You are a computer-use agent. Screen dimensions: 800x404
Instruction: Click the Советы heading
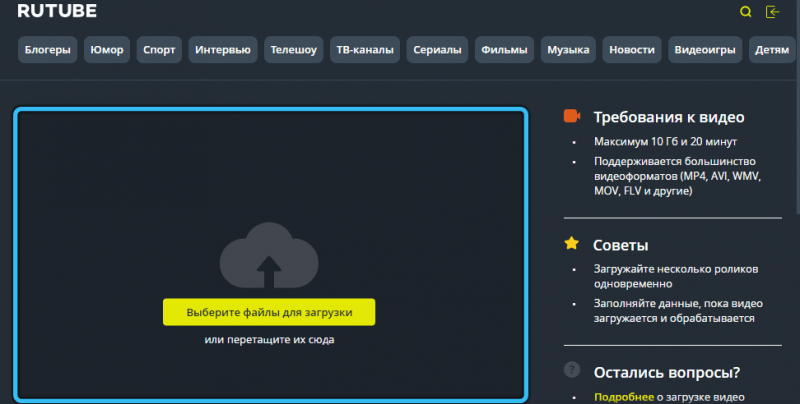click(620, 245)
